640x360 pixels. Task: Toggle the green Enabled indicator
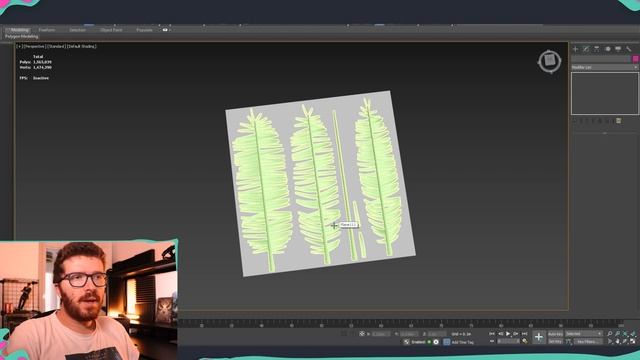pyautogui.click(x=429, y=342)
